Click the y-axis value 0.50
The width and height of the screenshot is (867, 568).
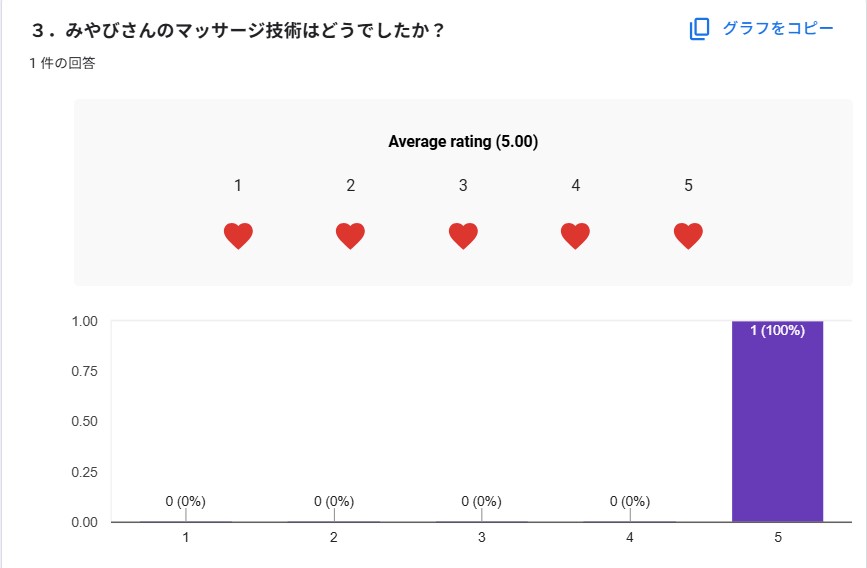(84, 422)
